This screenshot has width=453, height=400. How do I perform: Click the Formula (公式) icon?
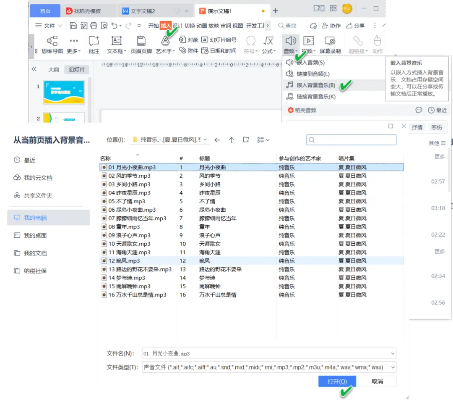(x=268, y=41)
